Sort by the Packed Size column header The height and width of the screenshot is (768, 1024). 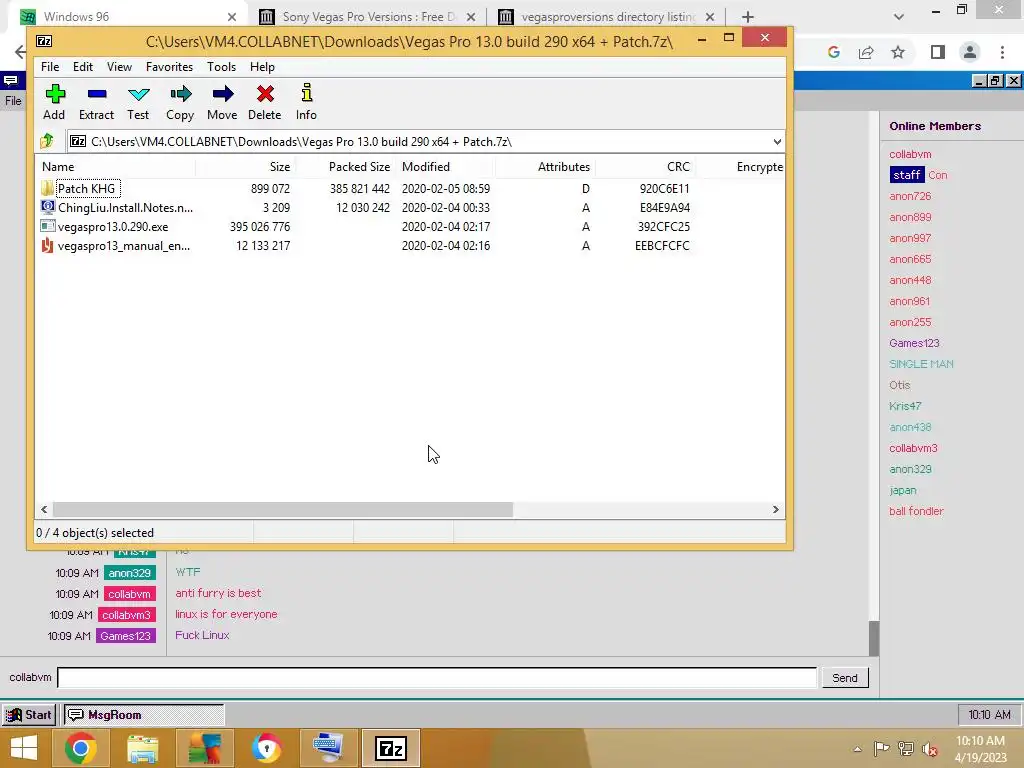coord(345,167)
